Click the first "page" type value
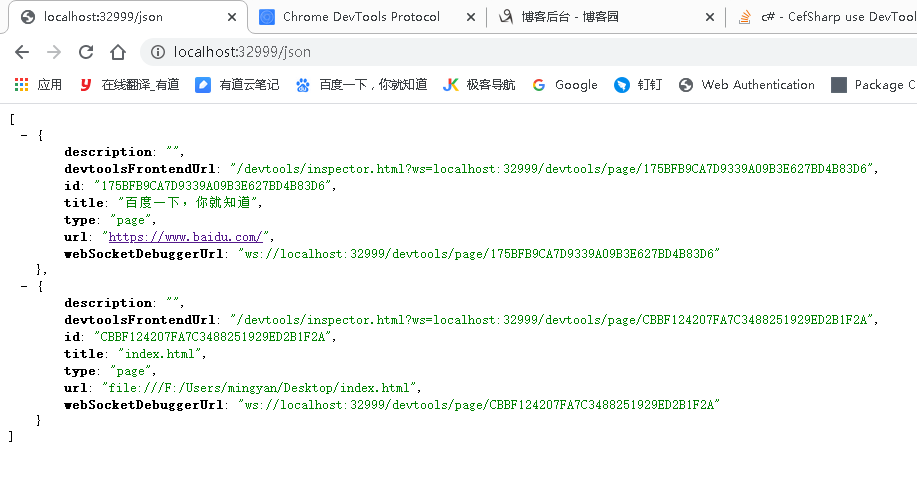This screenshot has height=485, width=917. coord(131,221)
